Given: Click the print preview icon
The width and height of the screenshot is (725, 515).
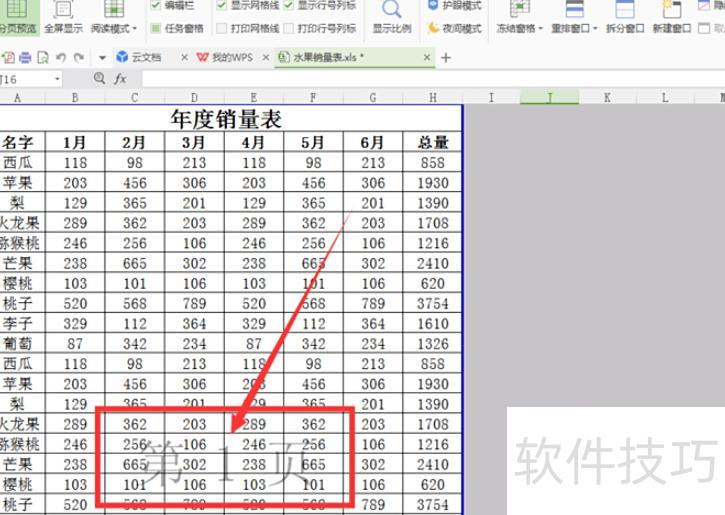Looking at the screenshot, I should tap(43, 57).
